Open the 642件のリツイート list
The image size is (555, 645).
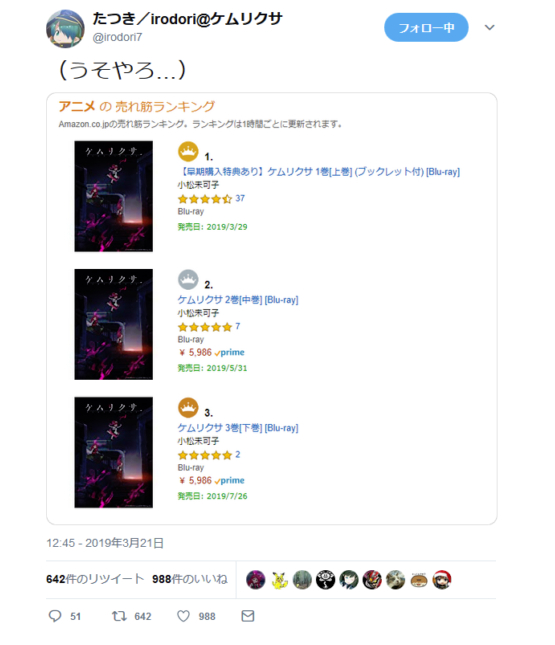[x=95, y=579]
